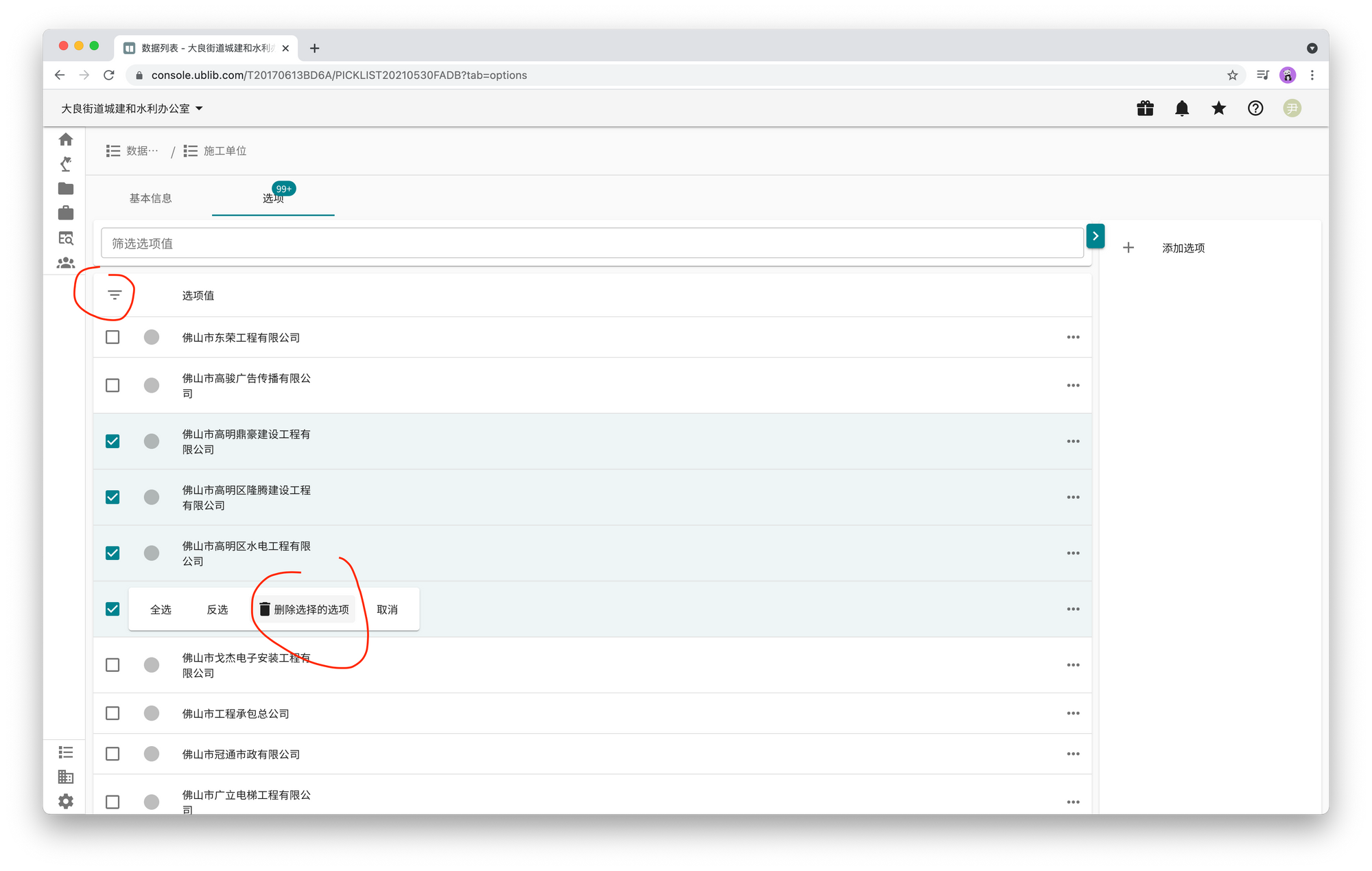Screen dimensions: 1372x871
Task: Open more options for 佛山市东荣工程有限公司 row
Action: 1073,337
